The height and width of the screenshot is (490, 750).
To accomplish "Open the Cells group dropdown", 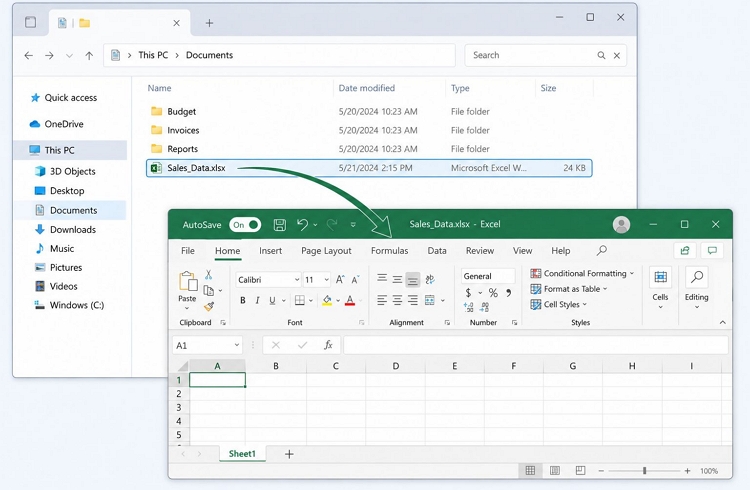I will tap(661, 288).
